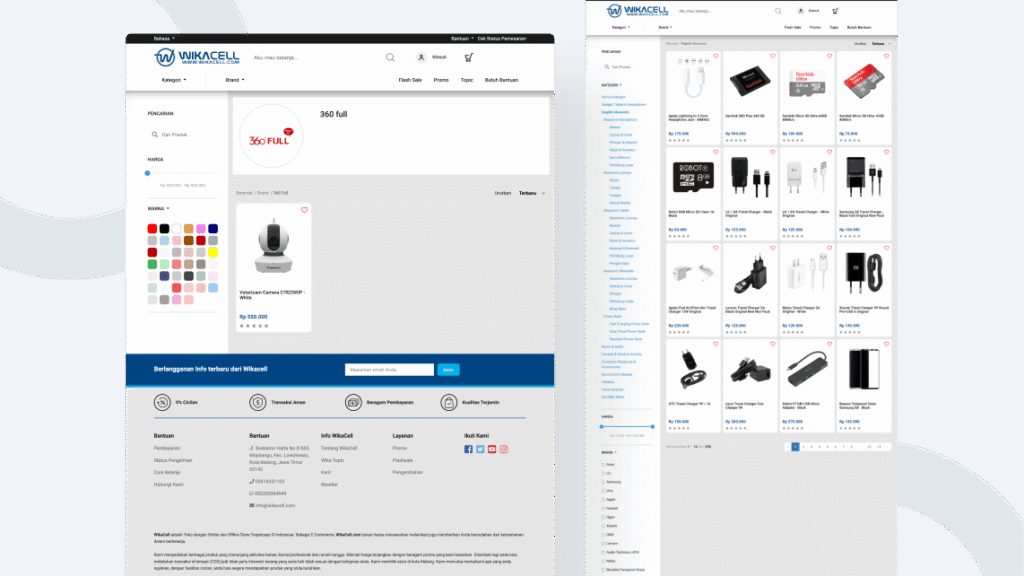Viewport: 1024px width, 576px height.
Task: Click the 0% Cicilan badge icon
Action: point(162,402)
